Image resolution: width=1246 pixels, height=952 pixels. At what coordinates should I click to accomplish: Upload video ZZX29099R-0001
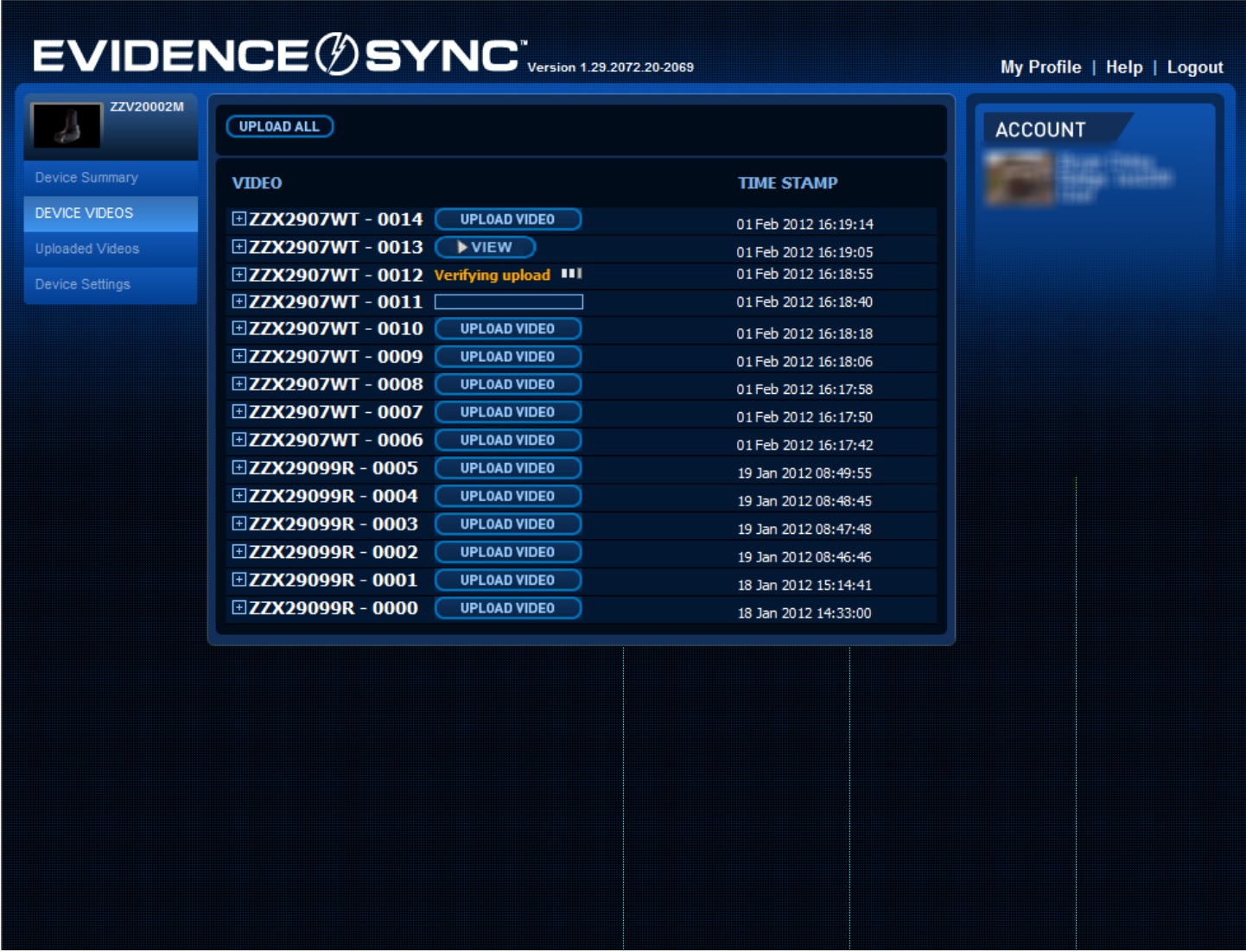tap(508, 580)
